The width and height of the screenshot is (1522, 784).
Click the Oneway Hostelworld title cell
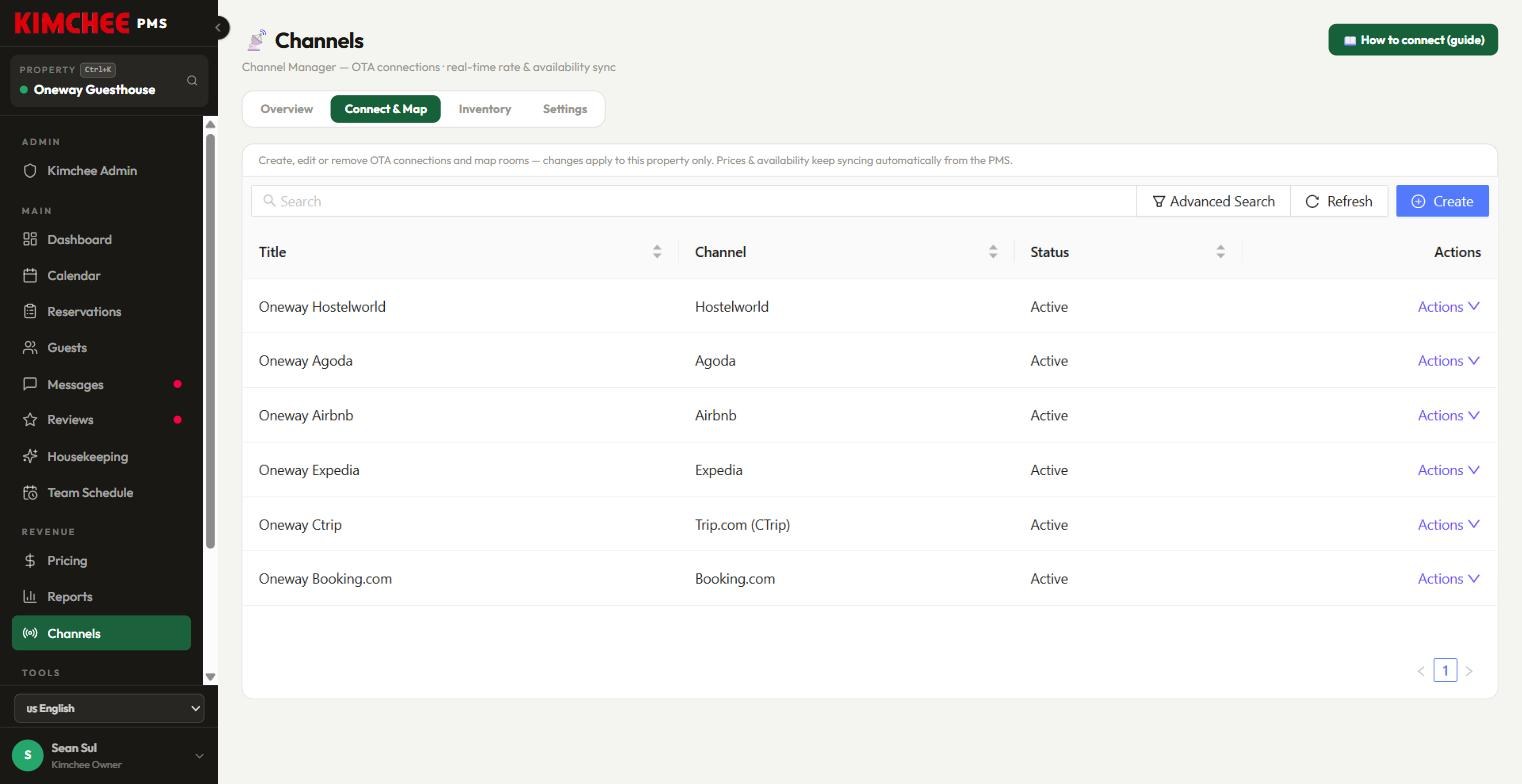point(322,307)
